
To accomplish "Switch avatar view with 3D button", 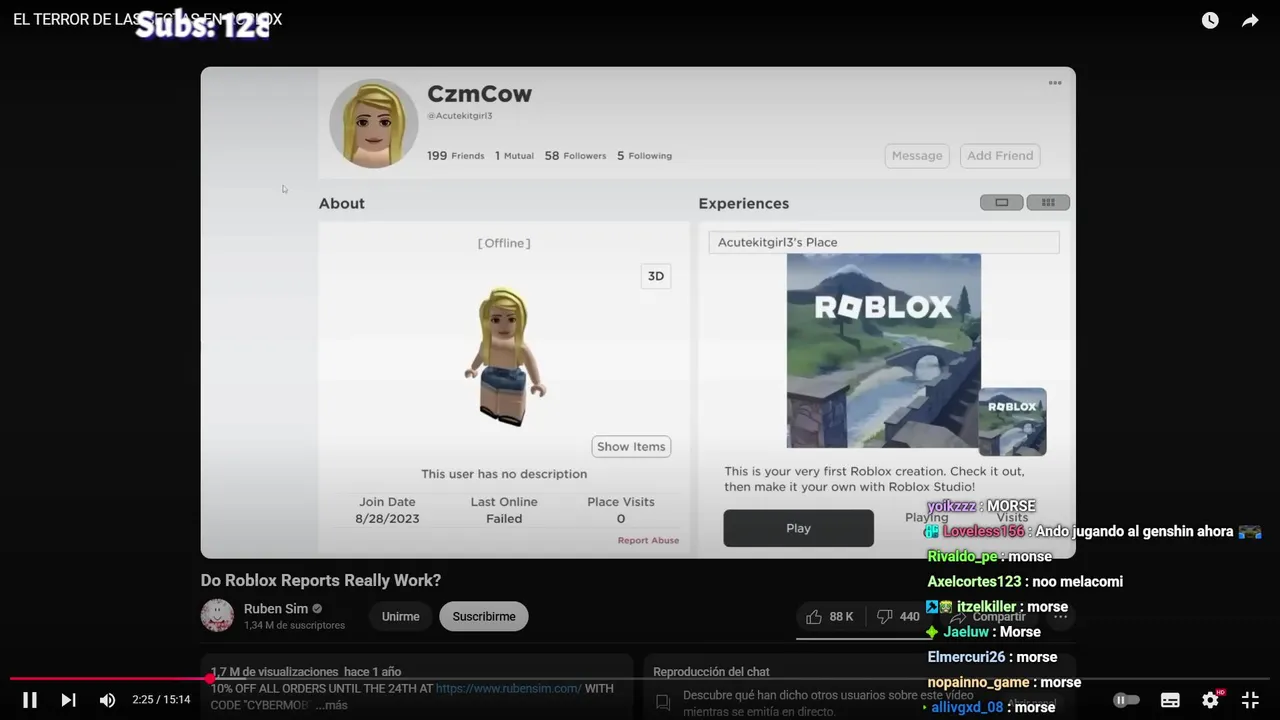I will [x=656, y=276].
